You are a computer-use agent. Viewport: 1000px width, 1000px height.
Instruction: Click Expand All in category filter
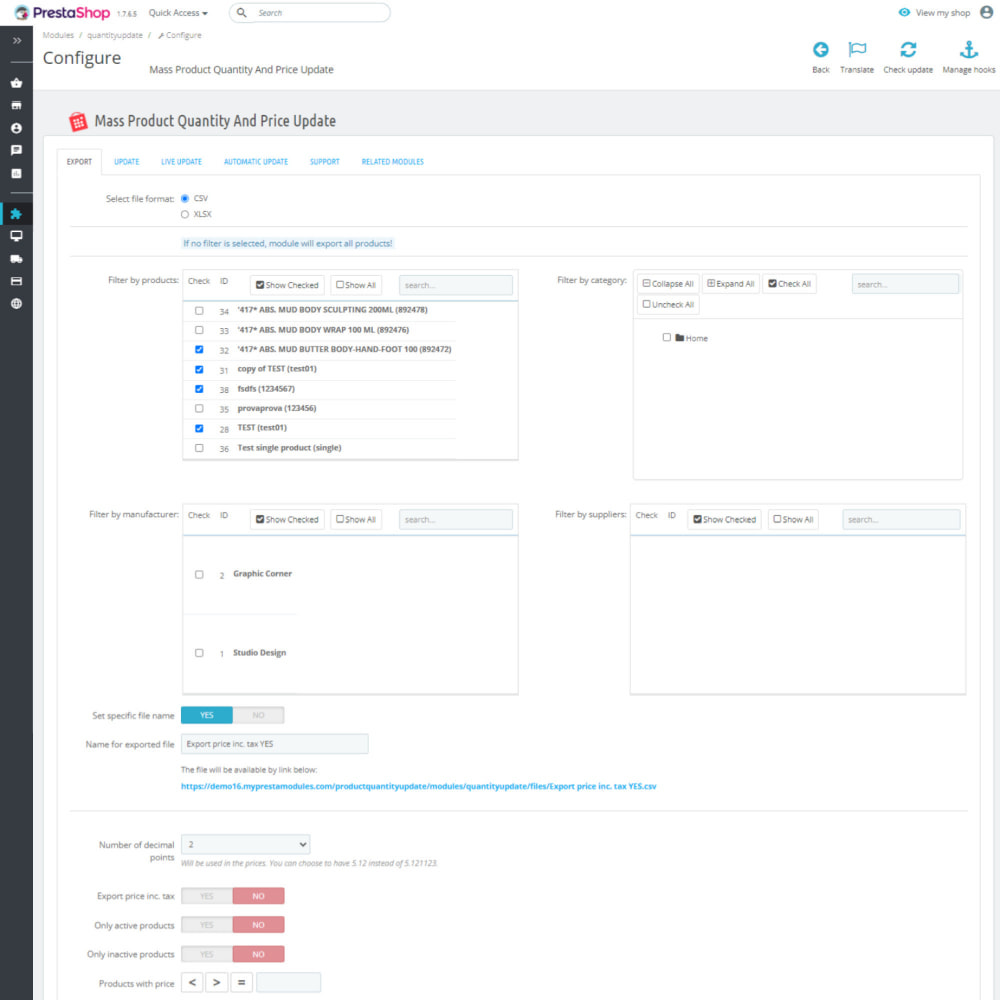coord(730,284)
